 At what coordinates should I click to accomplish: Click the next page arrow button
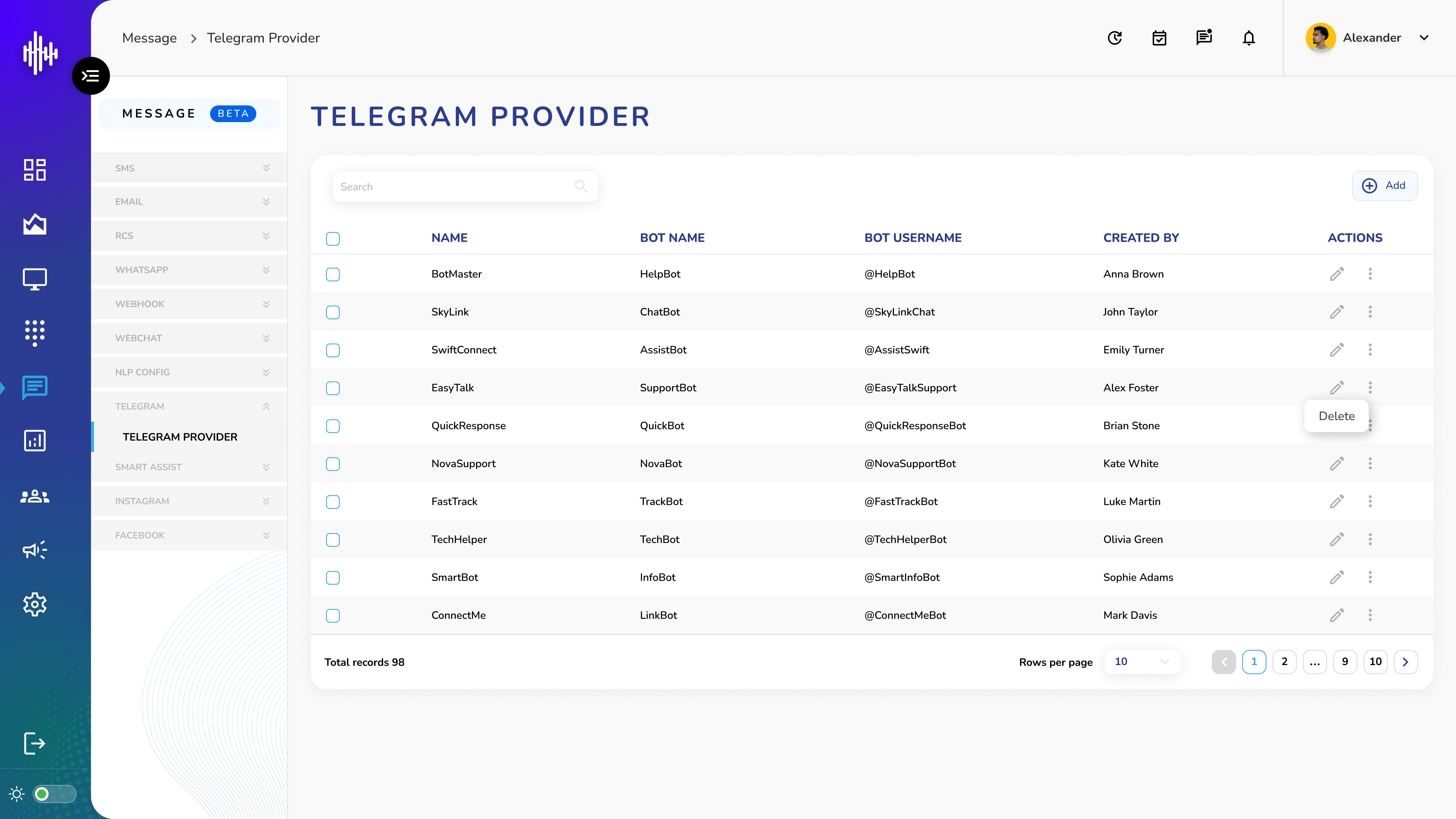point(1406,661)
